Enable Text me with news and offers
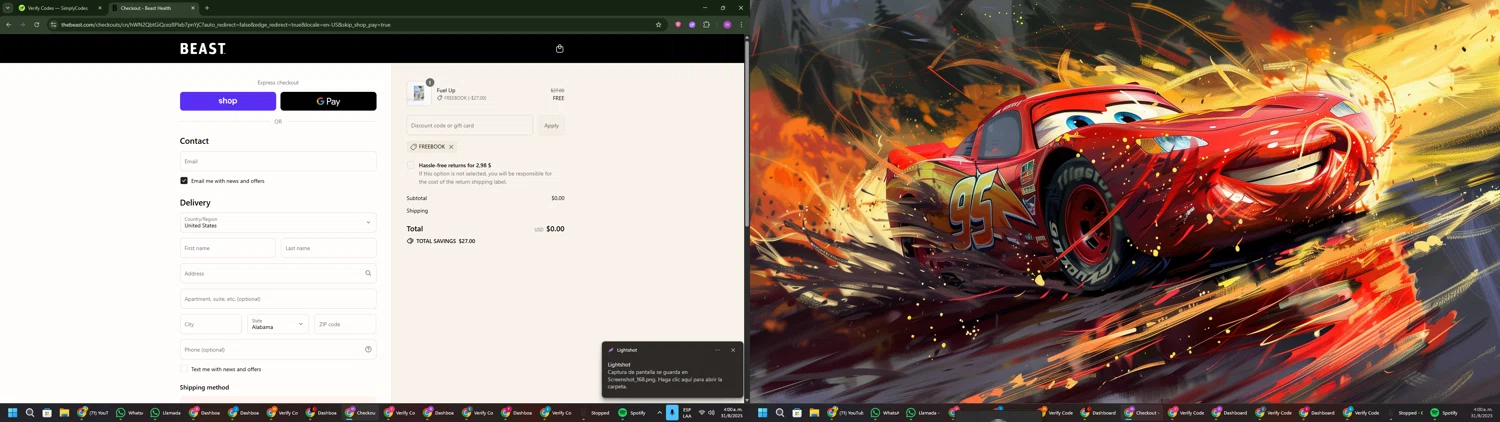This screenshot has width=1500, height=422. coord(184,369)
